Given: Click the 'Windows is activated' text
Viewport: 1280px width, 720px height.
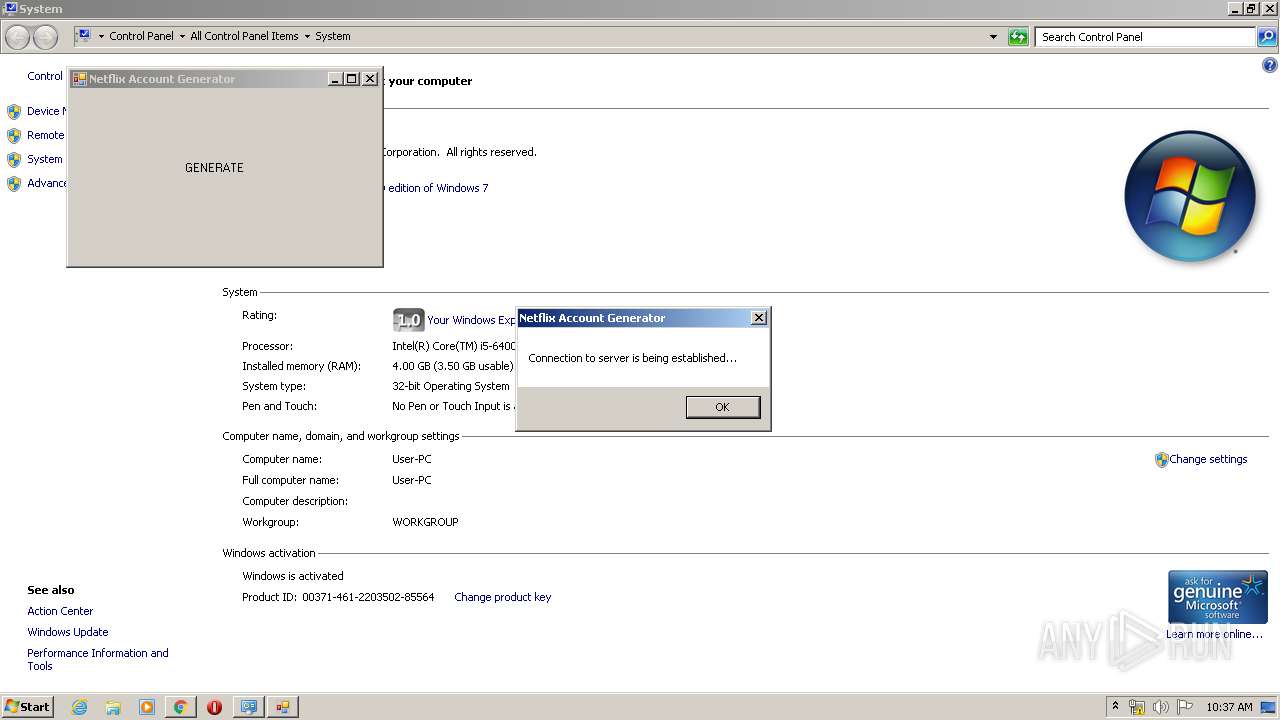Looking at the screenshot, I should 293,576.
